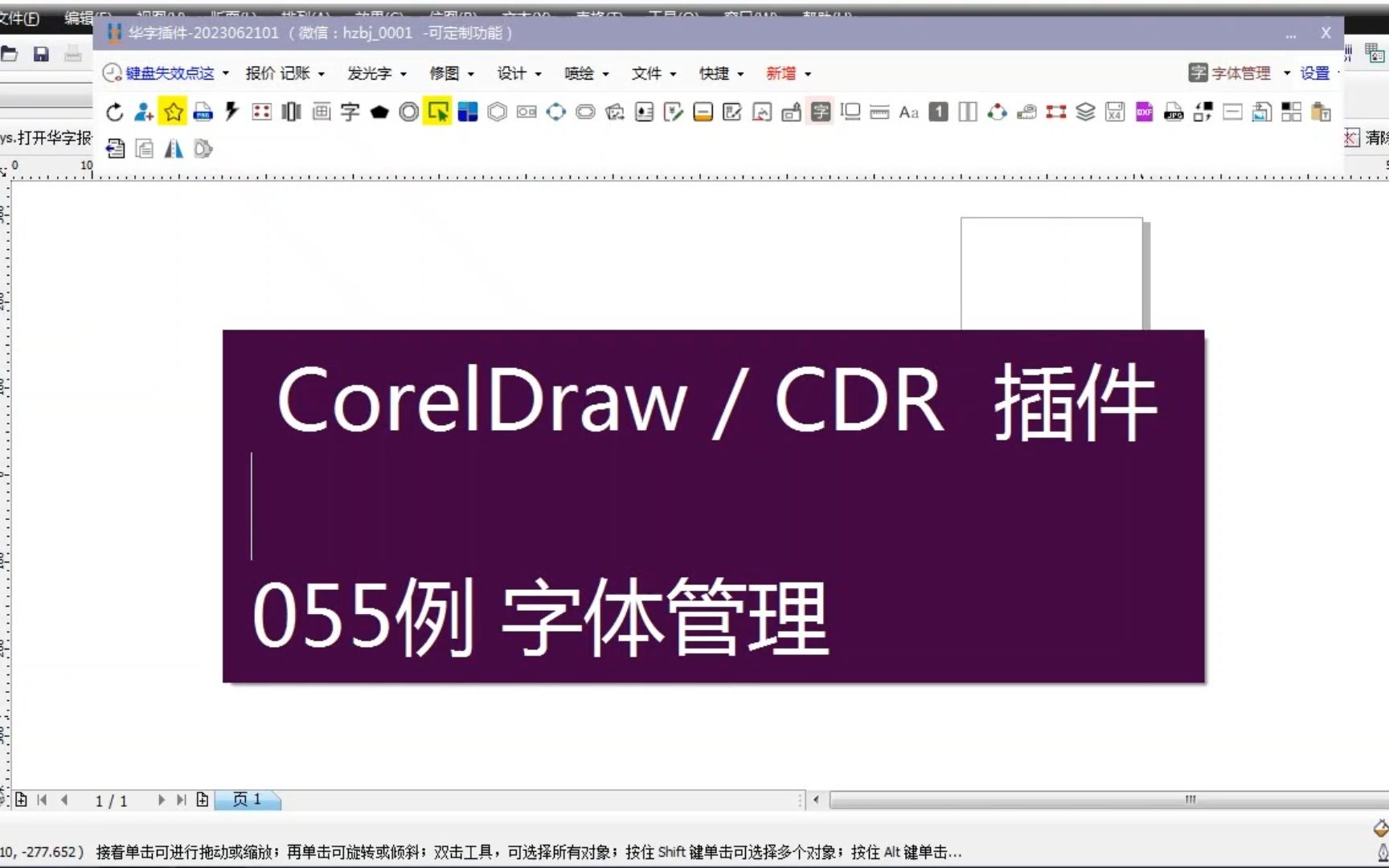Click the open folder icon in CorelDraw toolbar
The height and width of the screenshot is (868, 1389).
(10, 54)
